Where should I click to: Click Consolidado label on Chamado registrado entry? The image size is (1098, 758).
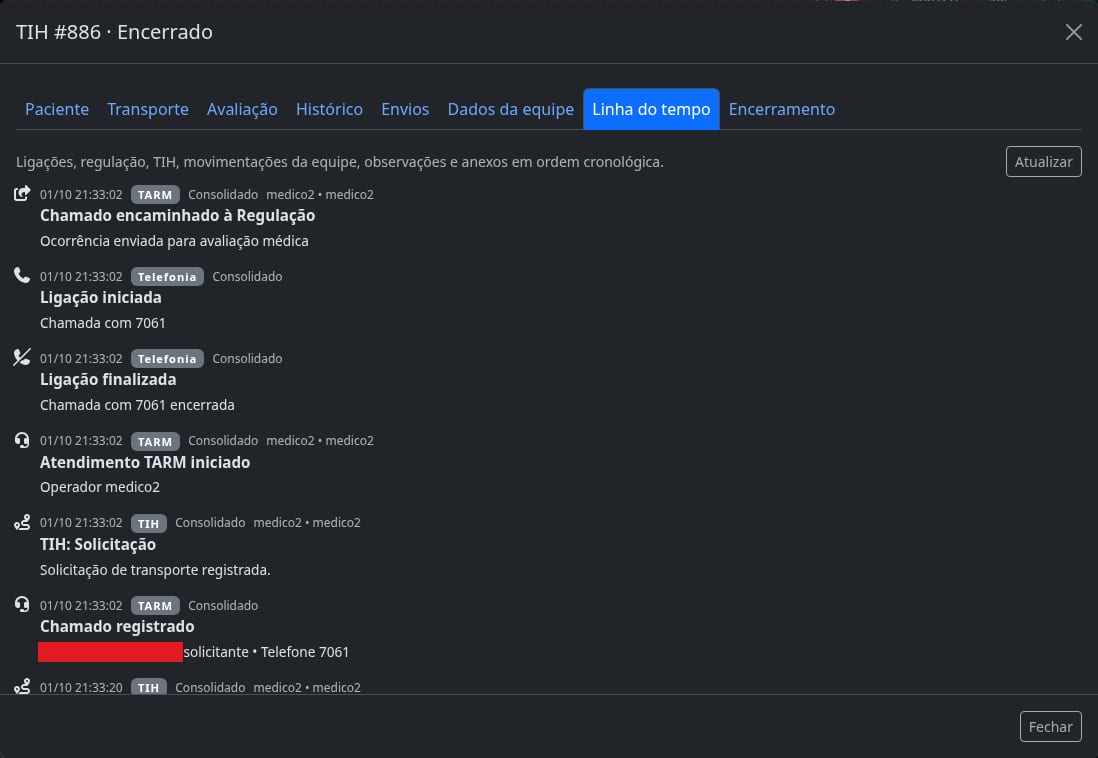coord(223,605)
